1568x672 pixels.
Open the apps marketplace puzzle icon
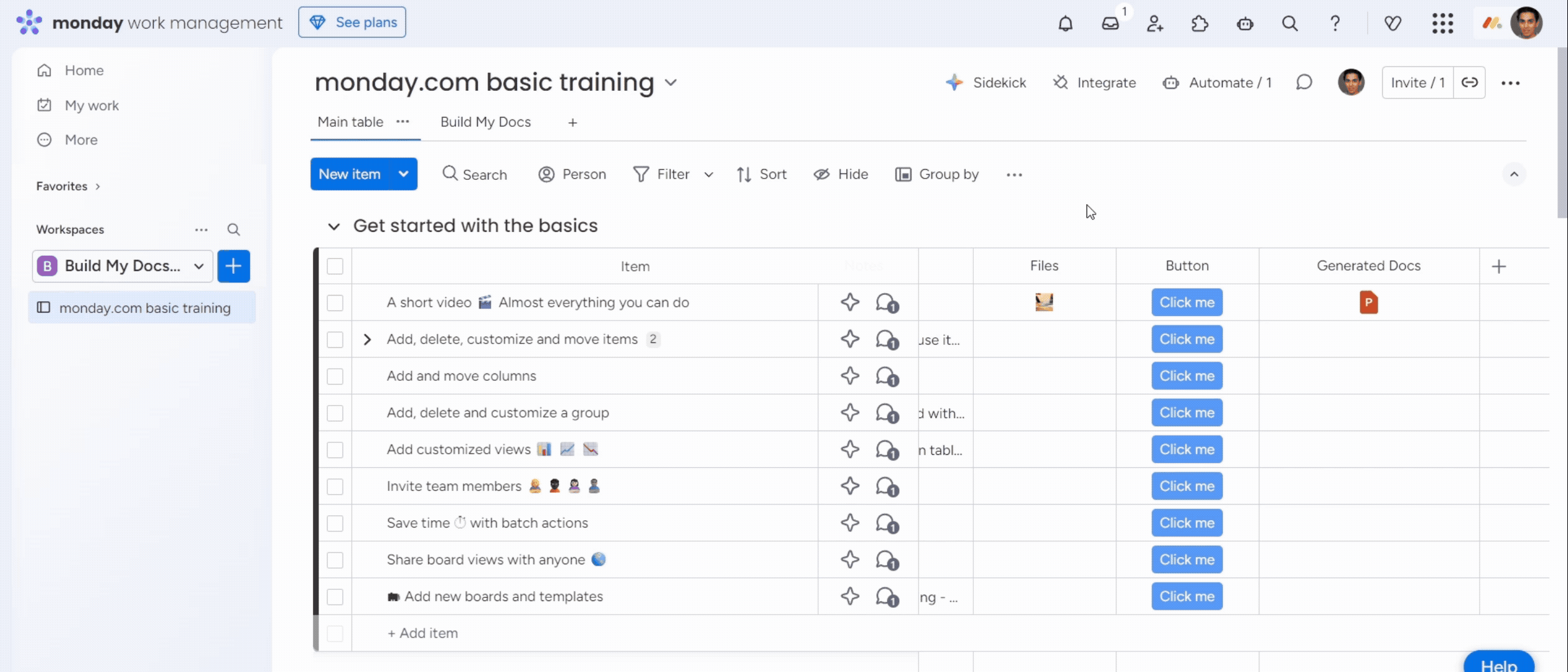(x=1200, y=24)
